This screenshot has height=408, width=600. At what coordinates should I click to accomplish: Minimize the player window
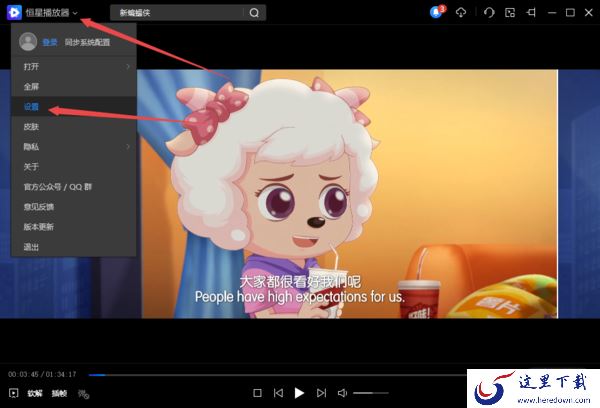point(552,13)
